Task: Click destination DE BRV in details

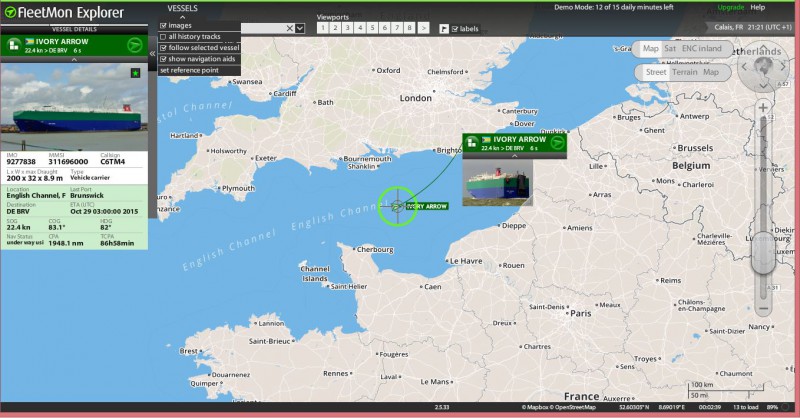Action: pos(18,211)
